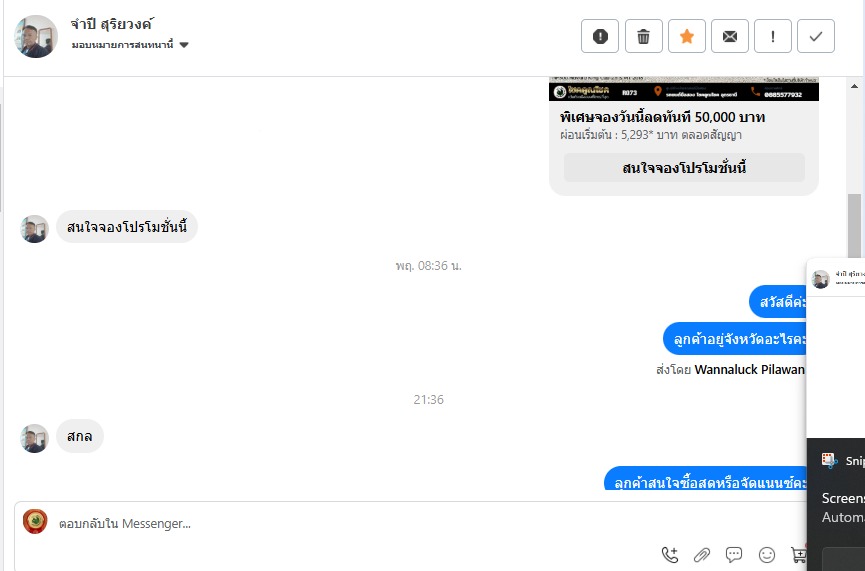Delete conversation using trash icon
Image resolution: width=865 pixels, height=571 pixels.
[643, 36]
